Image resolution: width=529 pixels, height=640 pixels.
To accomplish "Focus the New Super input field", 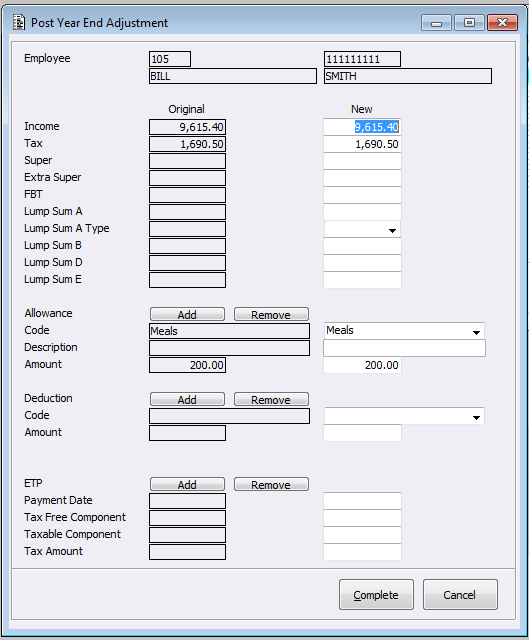I will coord(362,161).
